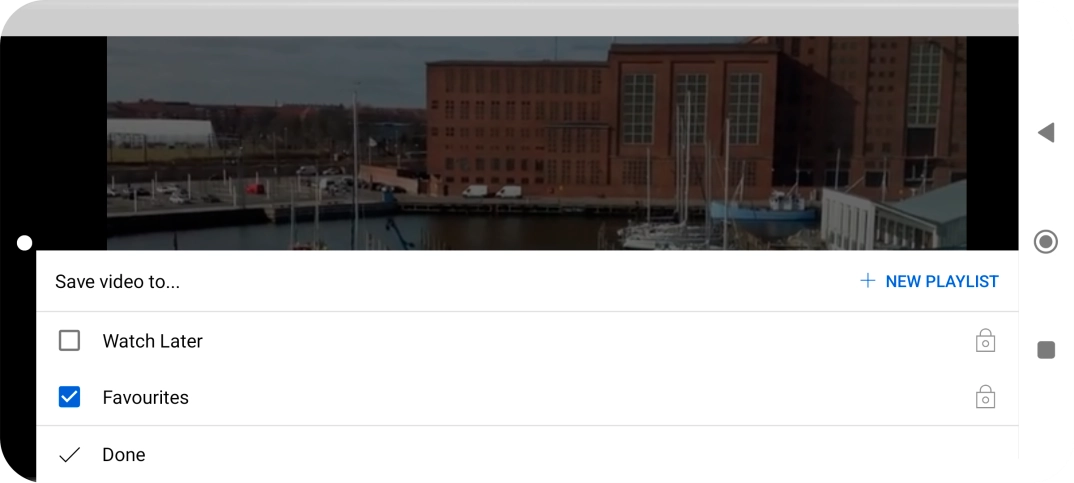Image resolution: width=1074 pixels, height=483 pixels.
Task: Click the plus icon beside NEW PLAYLIST
Action: 867,281
